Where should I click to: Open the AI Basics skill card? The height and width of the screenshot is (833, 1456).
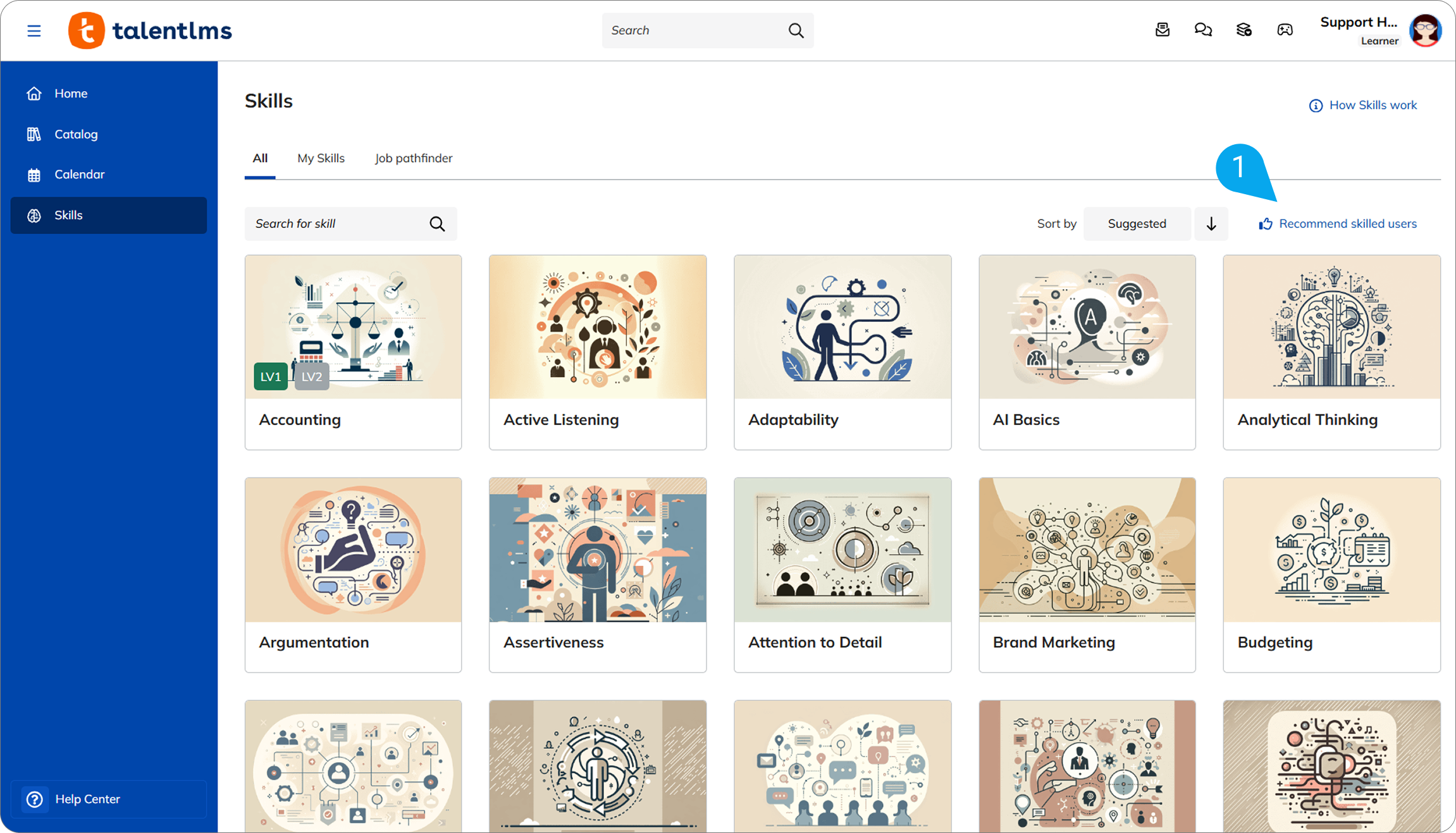pos(1087,352)
